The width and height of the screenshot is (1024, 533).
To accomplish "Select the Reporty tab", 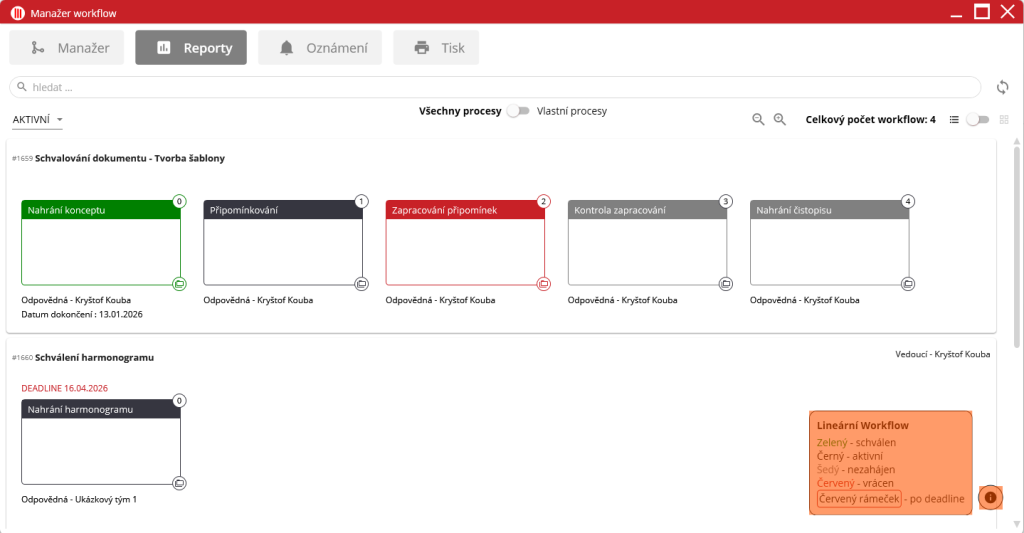I will (191, 48).
